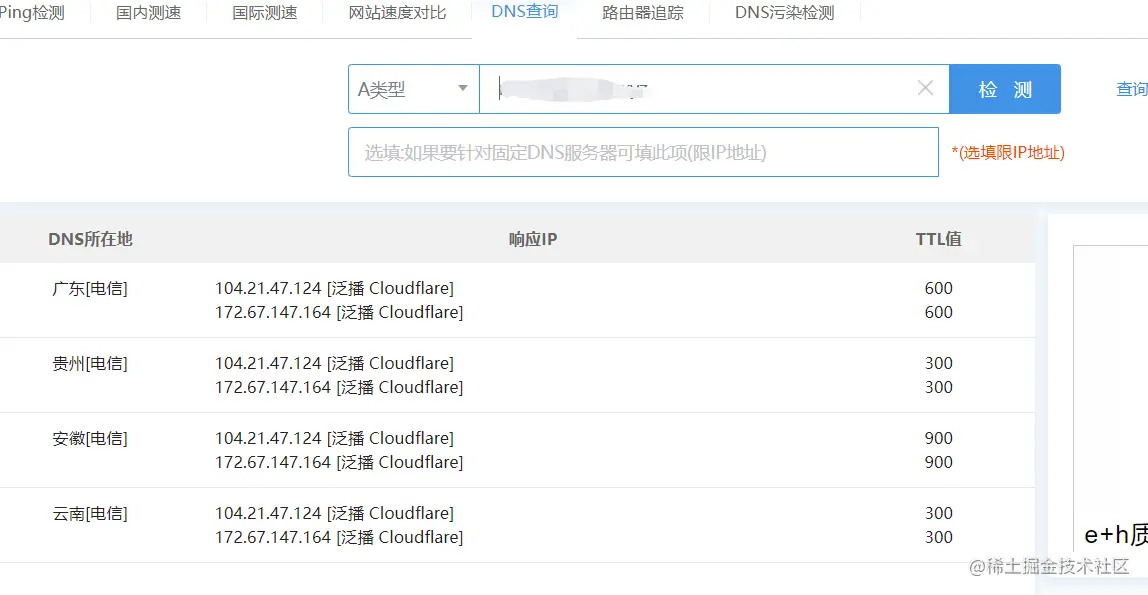Click the 响应IP column header
Viewport: 1148px width, 595px height.
[x=532, y=239]
